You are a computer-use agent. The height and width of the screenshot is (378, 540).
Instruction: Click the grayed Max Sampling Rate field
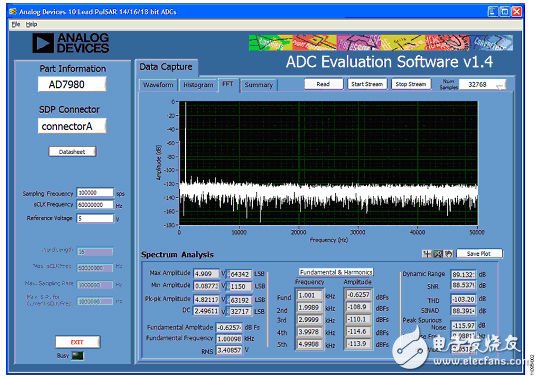(95, 285)
